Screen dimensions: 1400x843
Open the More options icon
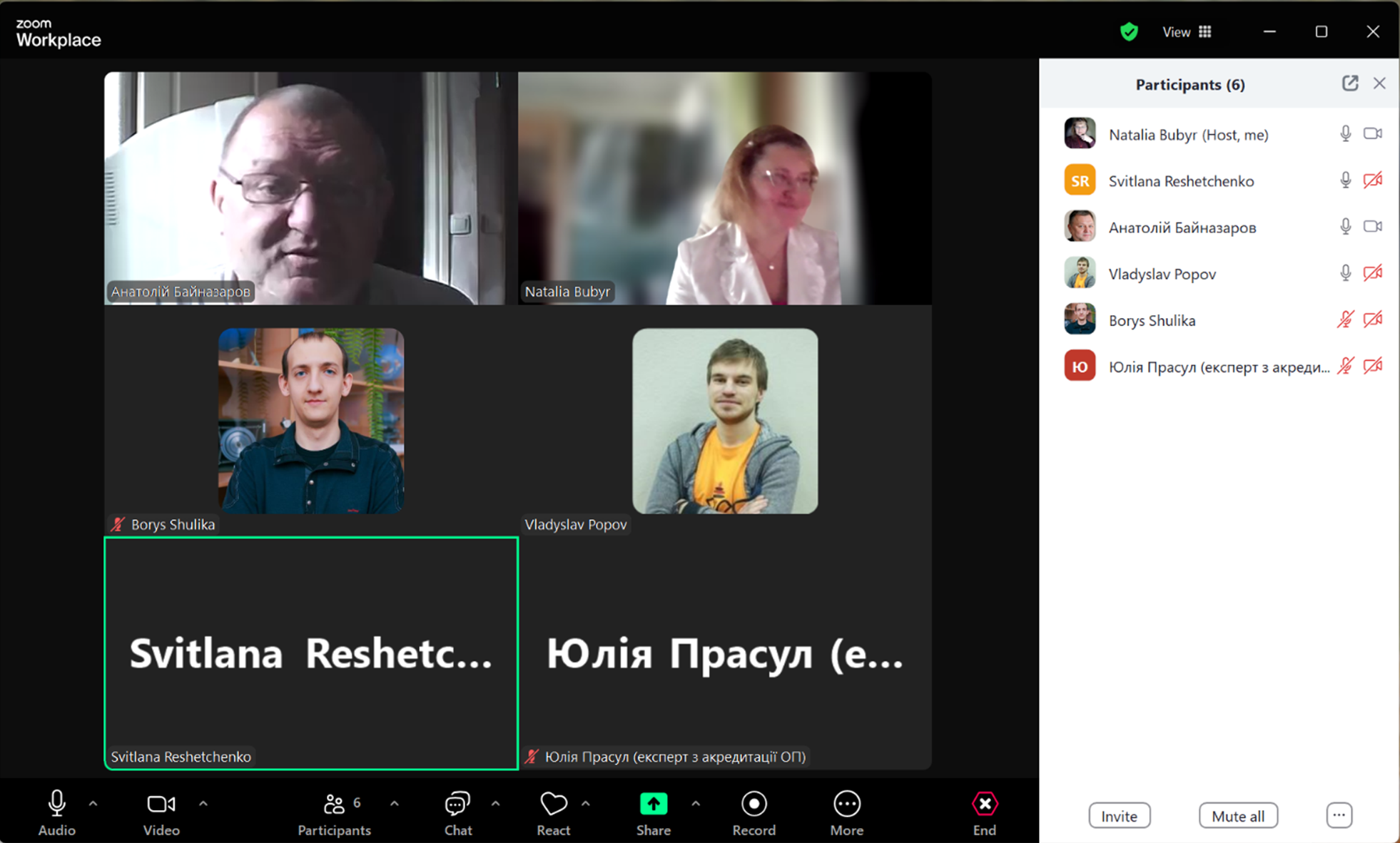tap(846, 804)
